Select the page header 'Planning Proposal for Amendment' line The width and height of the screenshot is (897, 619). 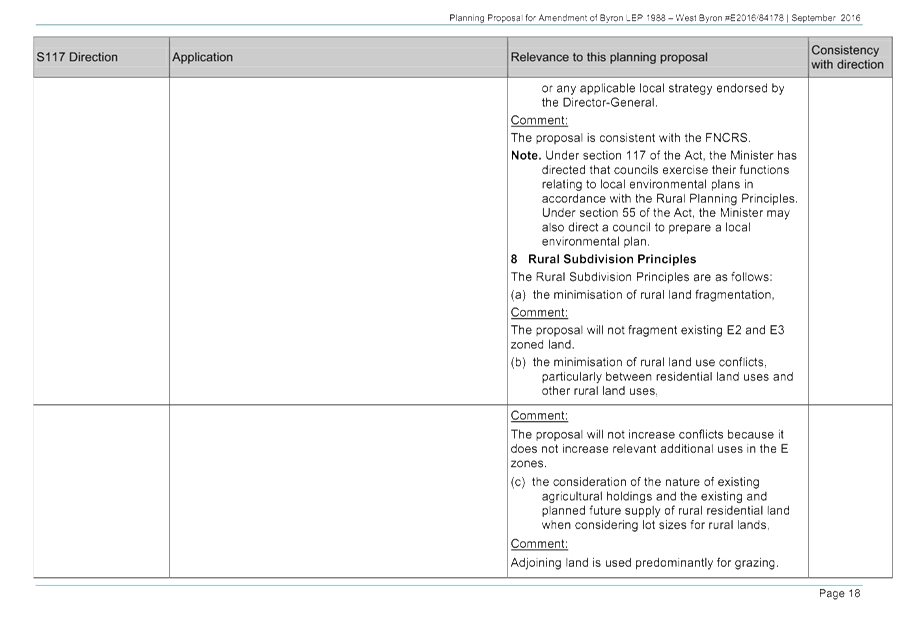pyautogui.click(x=654, y=18)
